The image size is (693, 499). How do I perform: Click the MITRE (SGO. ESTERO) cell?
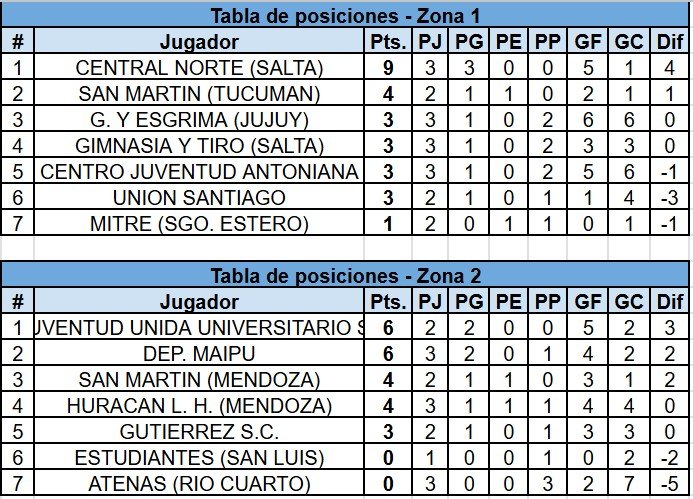coord(199,223)
